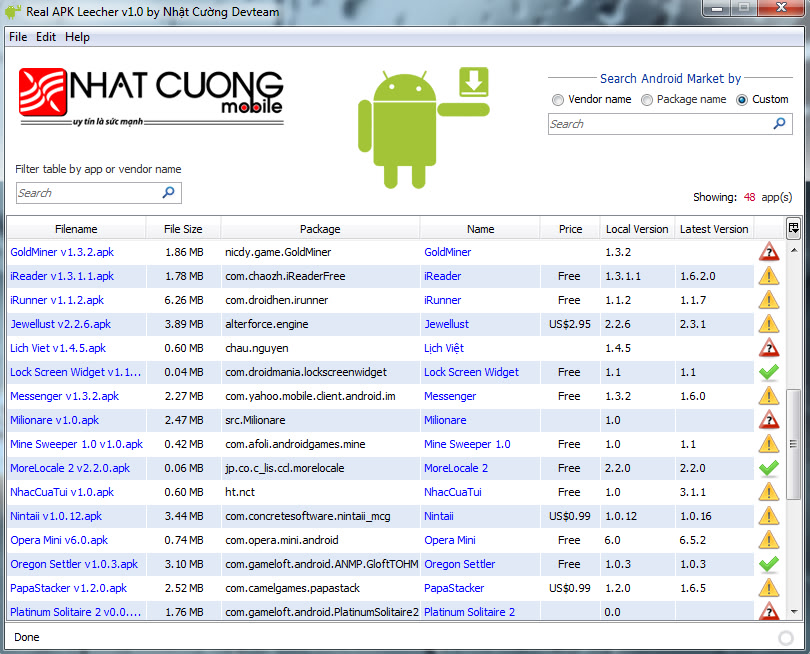Click red warning icon on Milionare row
810x654 pixels.
[769, 420]
